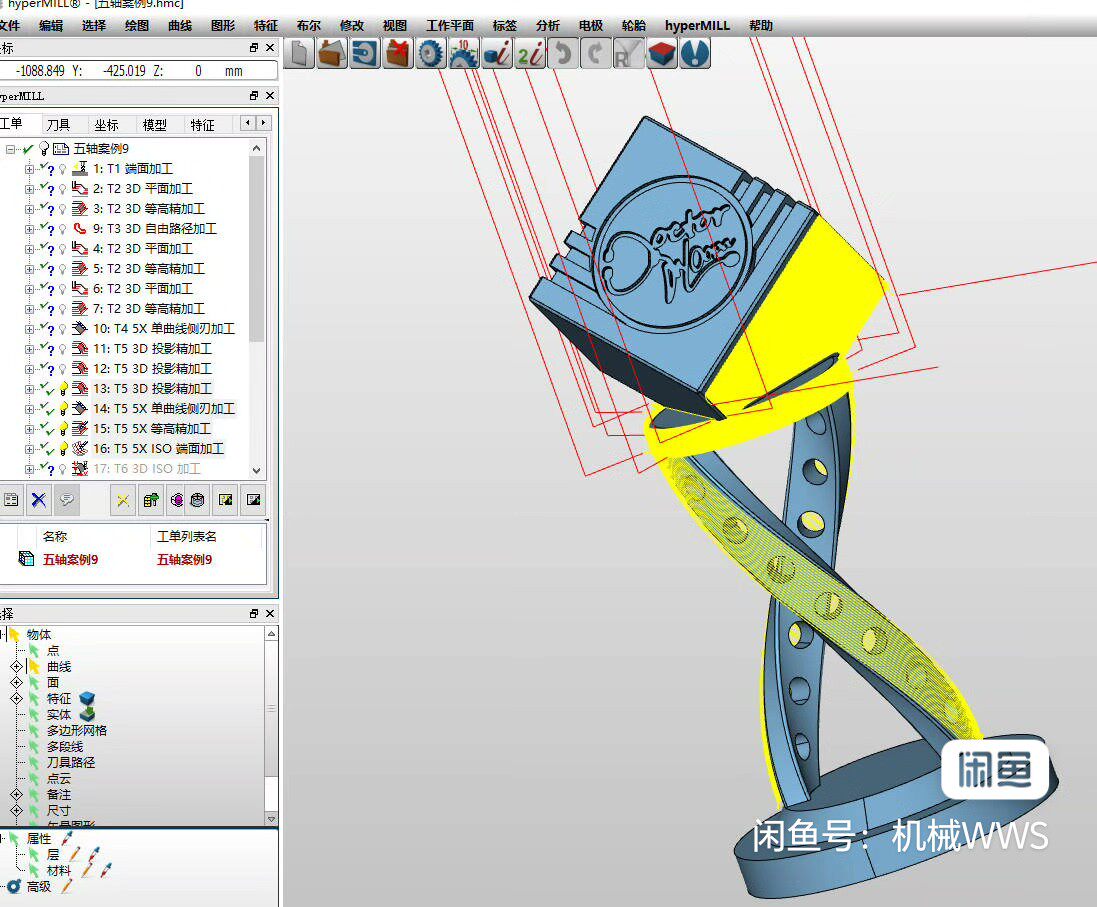Screen dimensions: 1097x907
Task: Expand the 面 selection node
Action: coord(16,682)
